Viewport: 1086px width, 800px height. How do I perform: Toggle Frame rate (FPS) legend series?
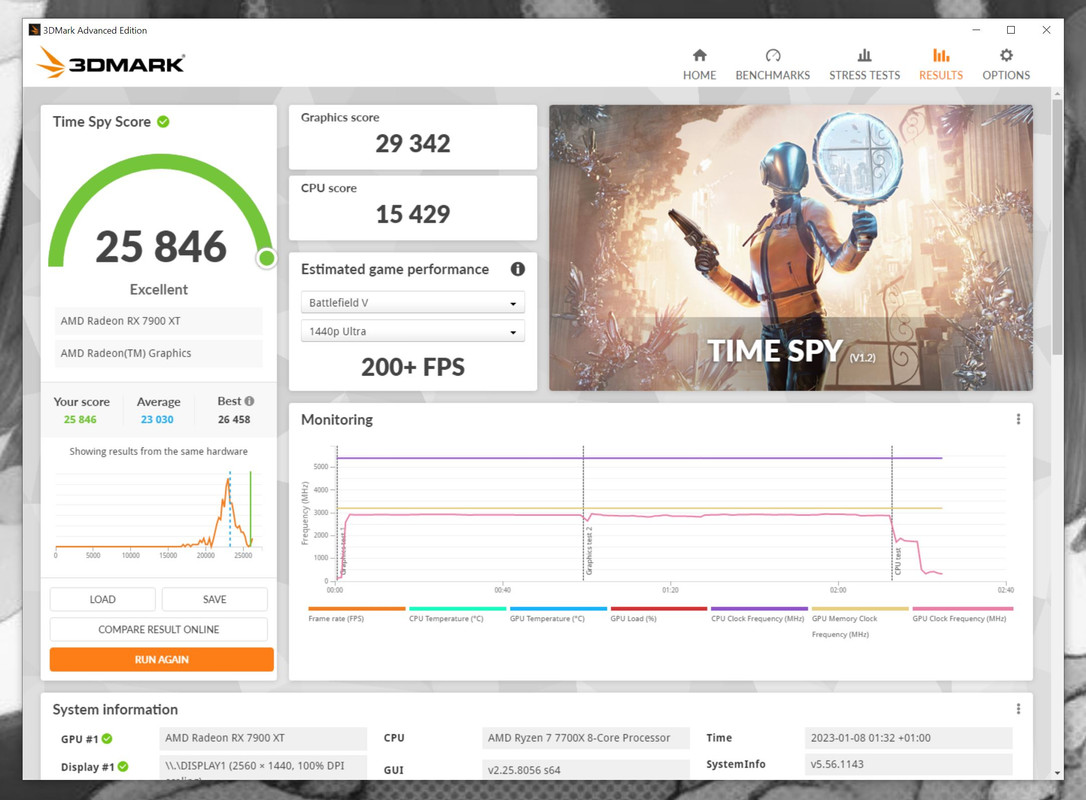[x=356, y=614]
